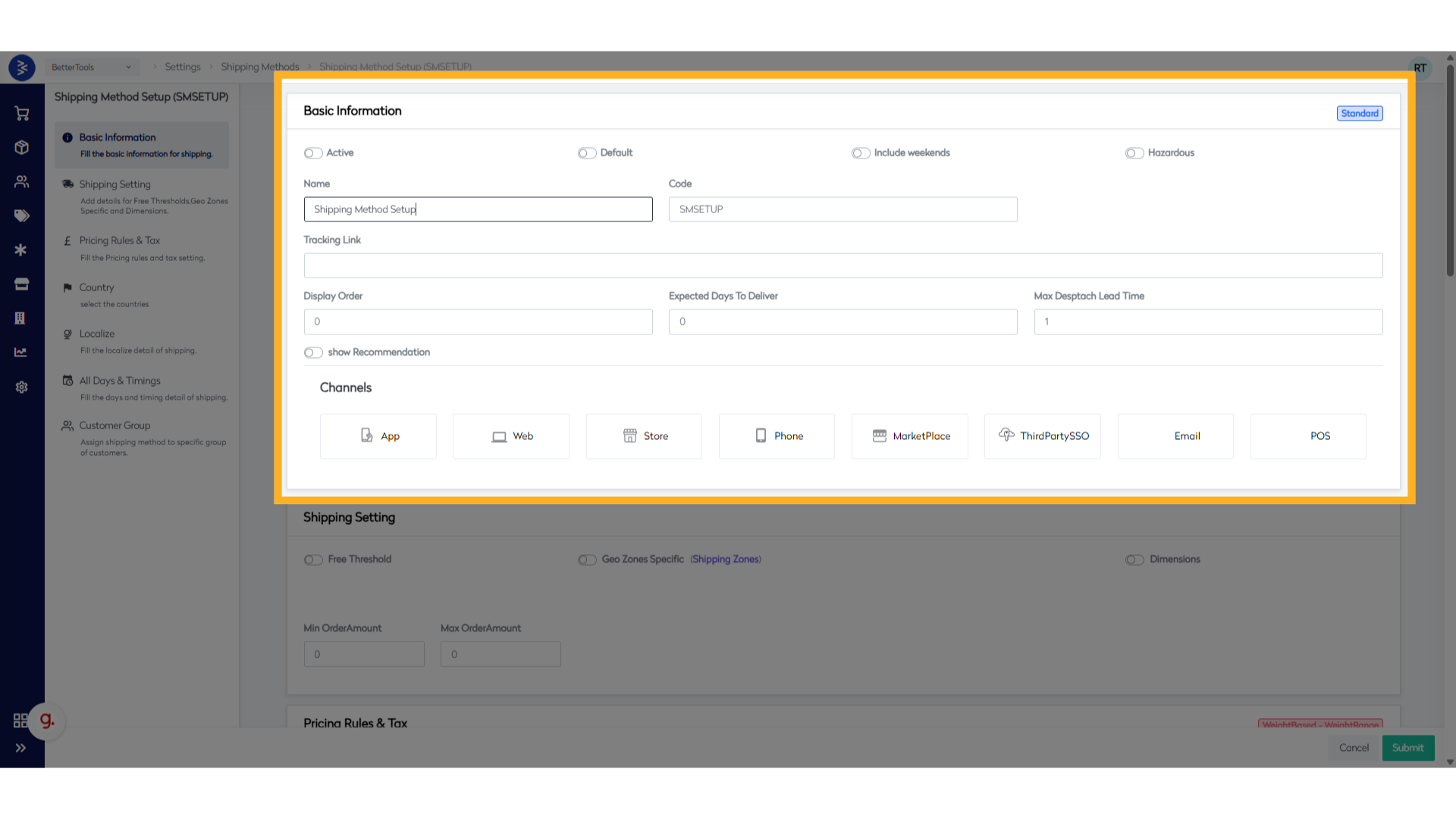Turn on Include weekends switch
The height and width of the screenshot is (819, 1456).
860,153
